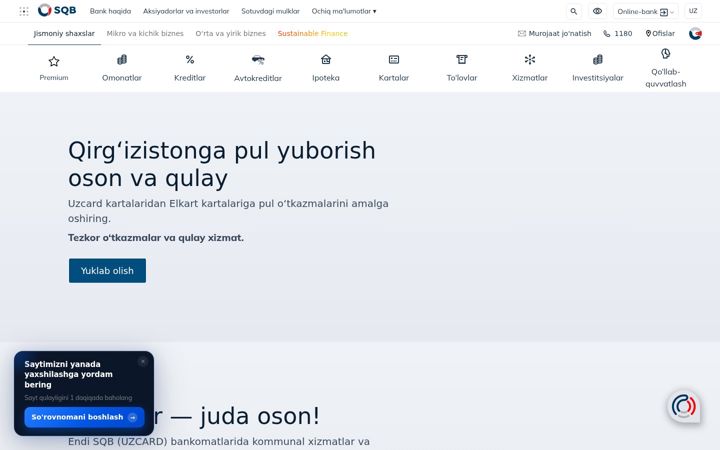Open the UZ language selector

pos(693,11)
